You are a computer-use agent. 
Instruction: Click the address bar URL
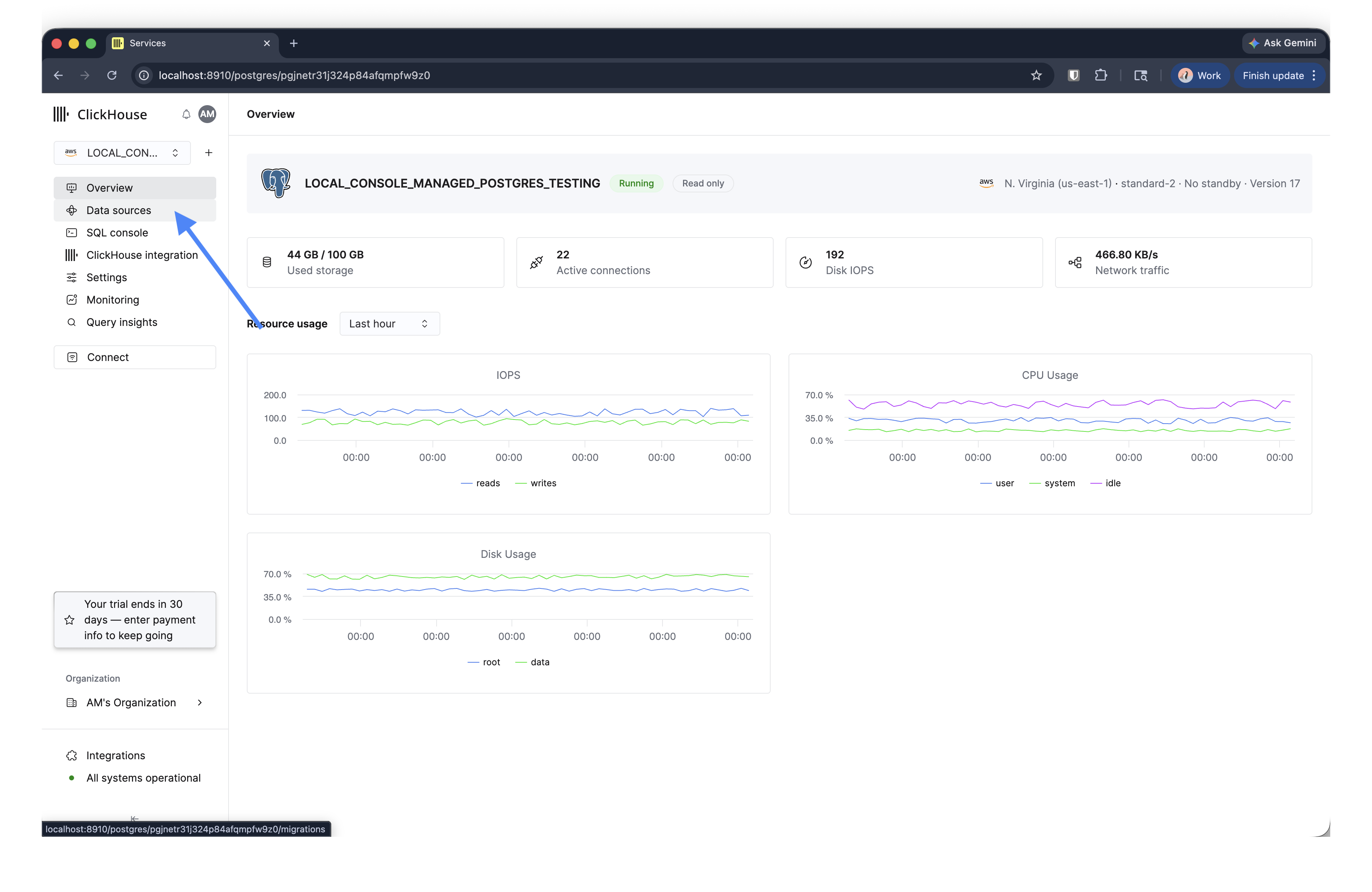point(295,76)
